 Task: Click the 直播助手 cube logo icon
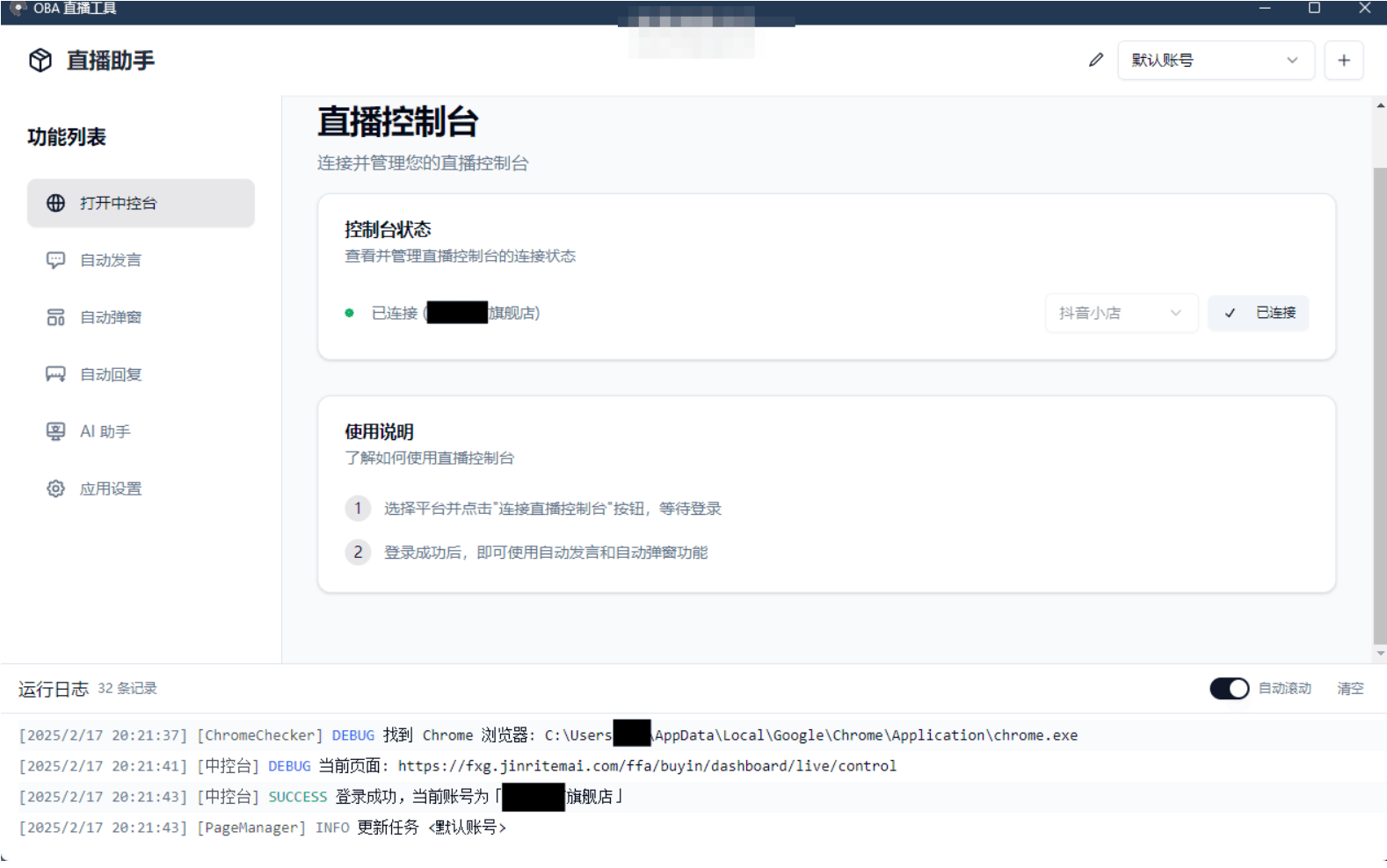coord(40,60)
